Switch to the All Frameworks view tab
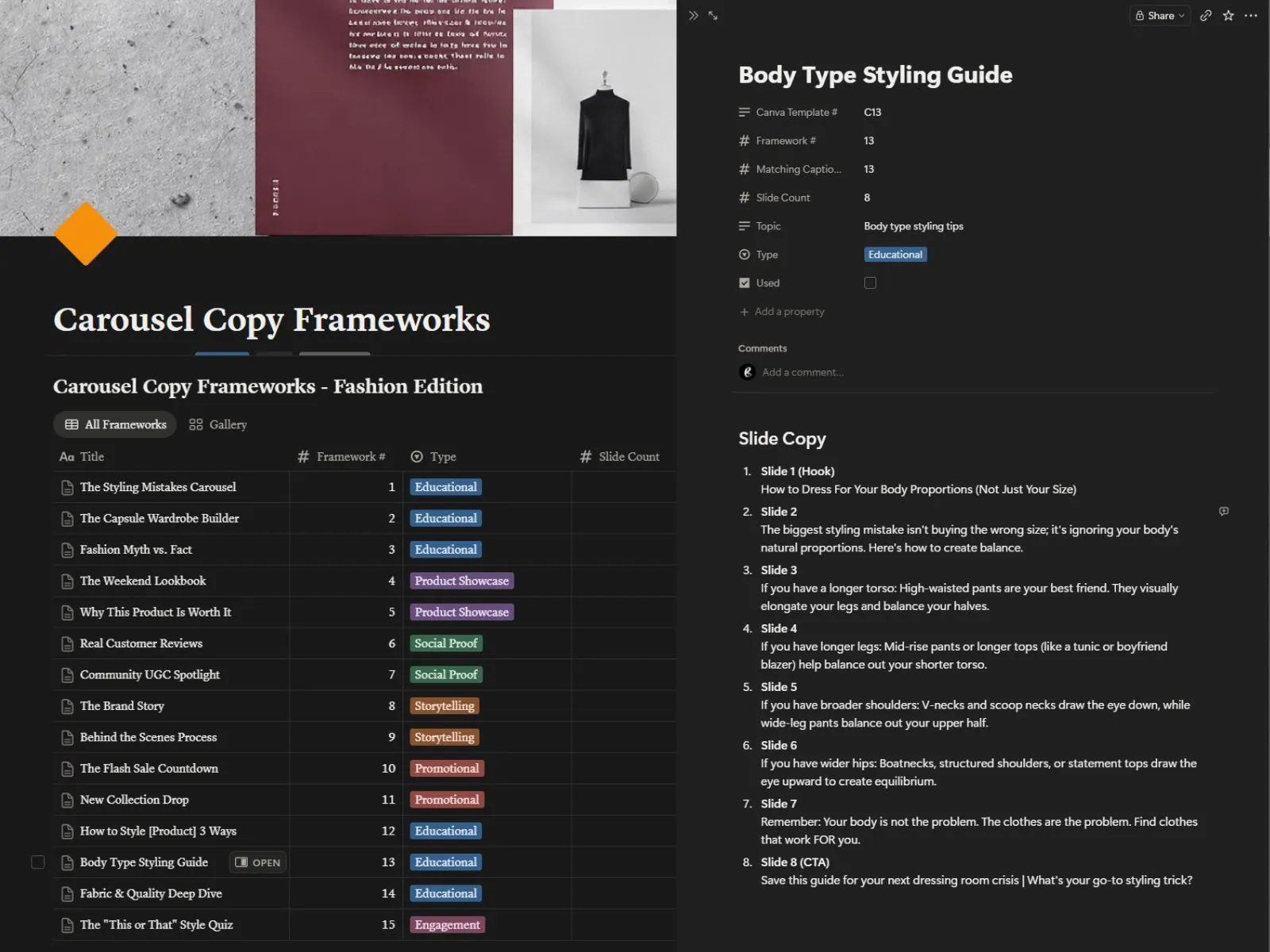The width and height of the screenshot is (1270, 952). 115,424
